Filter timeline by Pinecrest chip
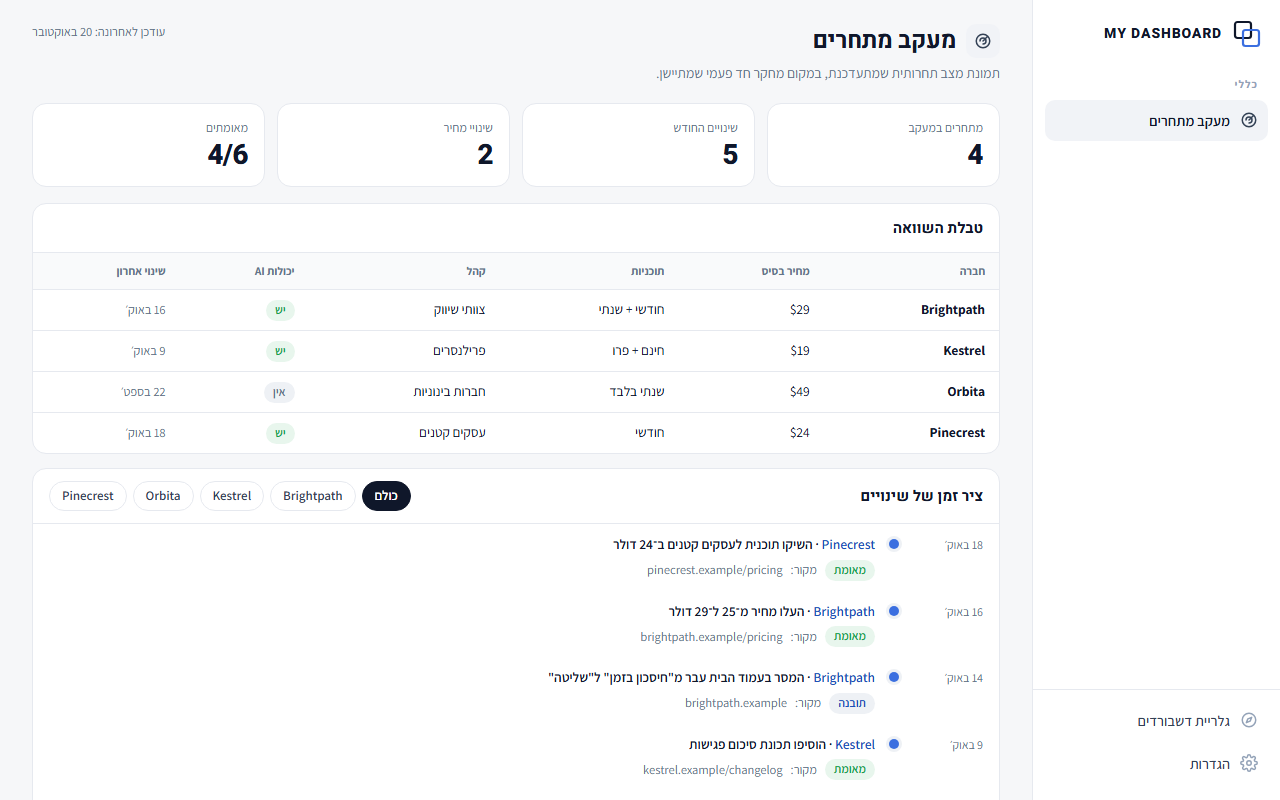The height and width of the screenshot is (800, 1280). tap(88, 496)
